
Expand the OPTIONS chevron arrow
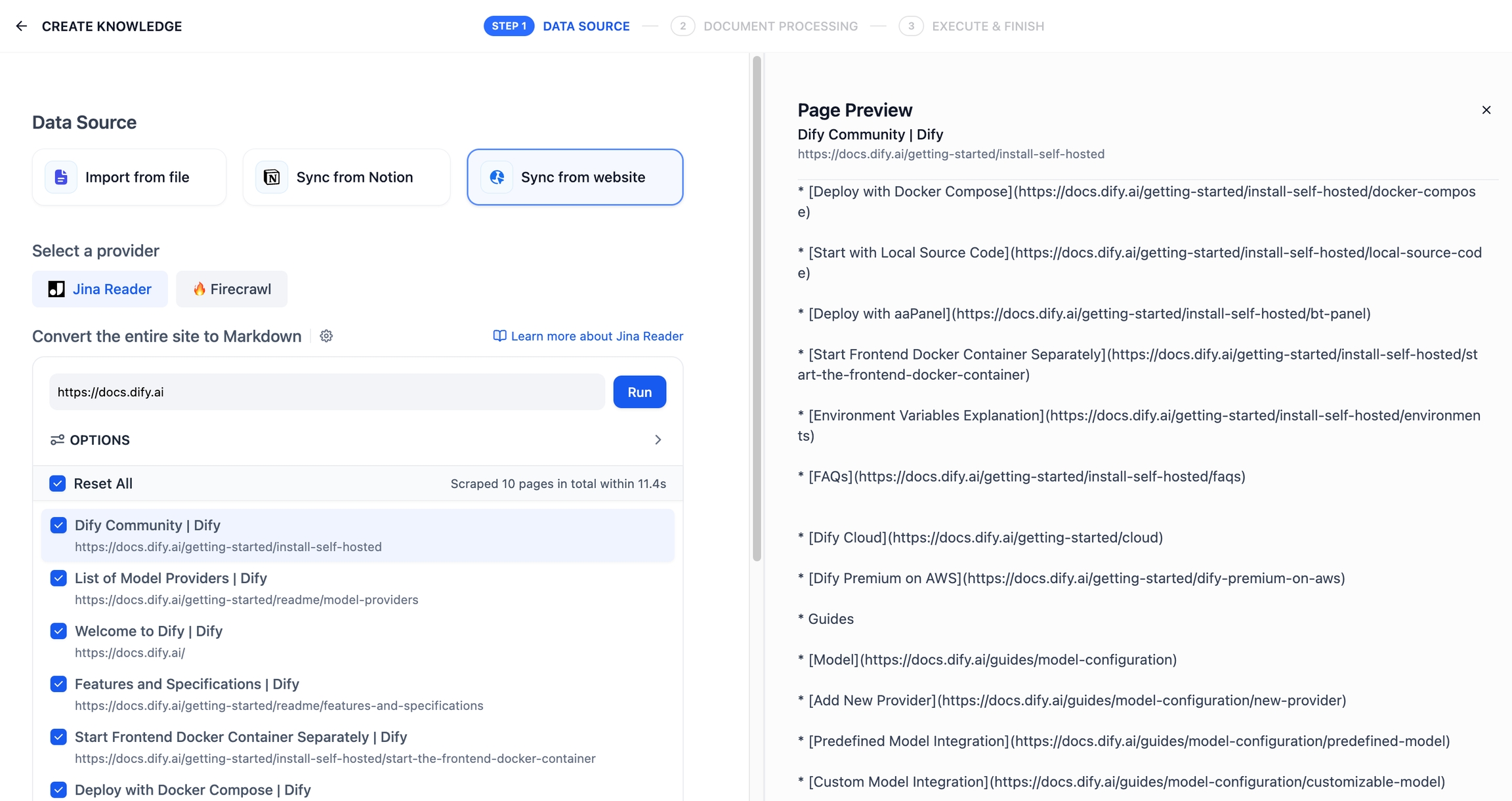click(658, 440)
